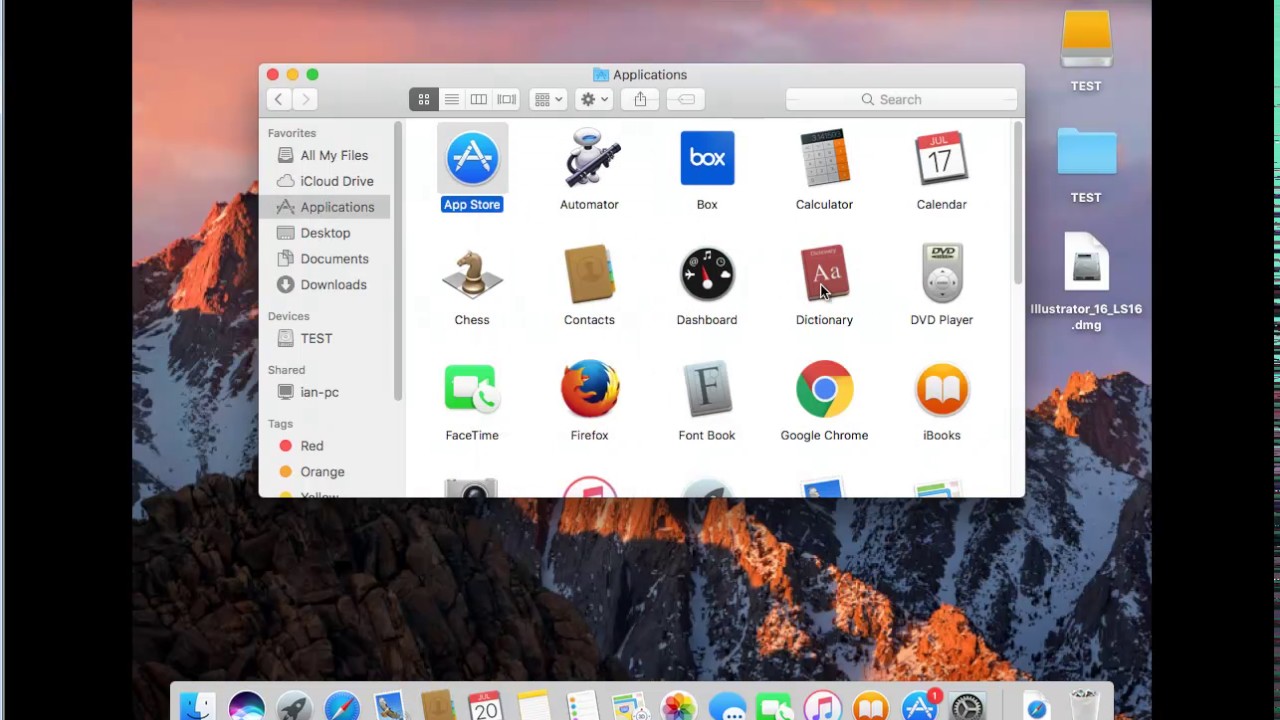Open iTunes from the Dock
The image size is (1280, 720).
tap(823, 707)
